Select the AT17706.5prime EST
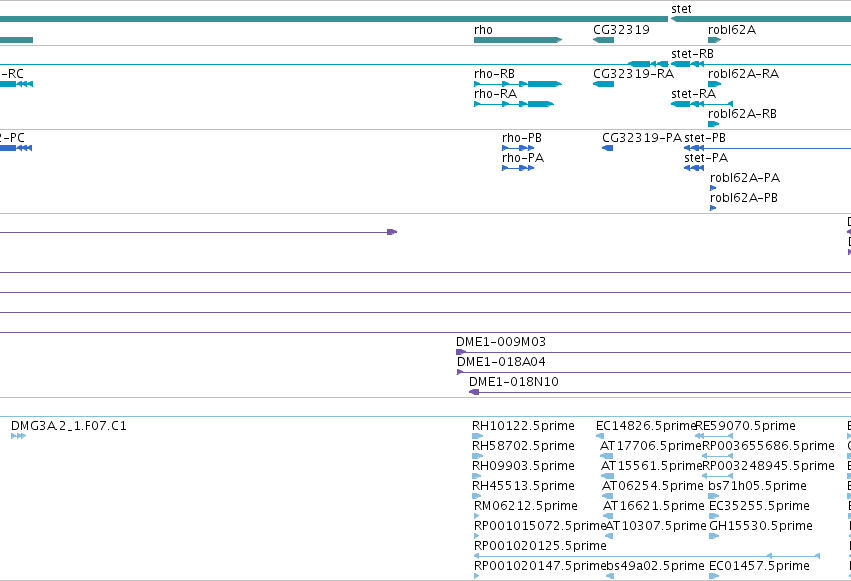 point(606,456)
